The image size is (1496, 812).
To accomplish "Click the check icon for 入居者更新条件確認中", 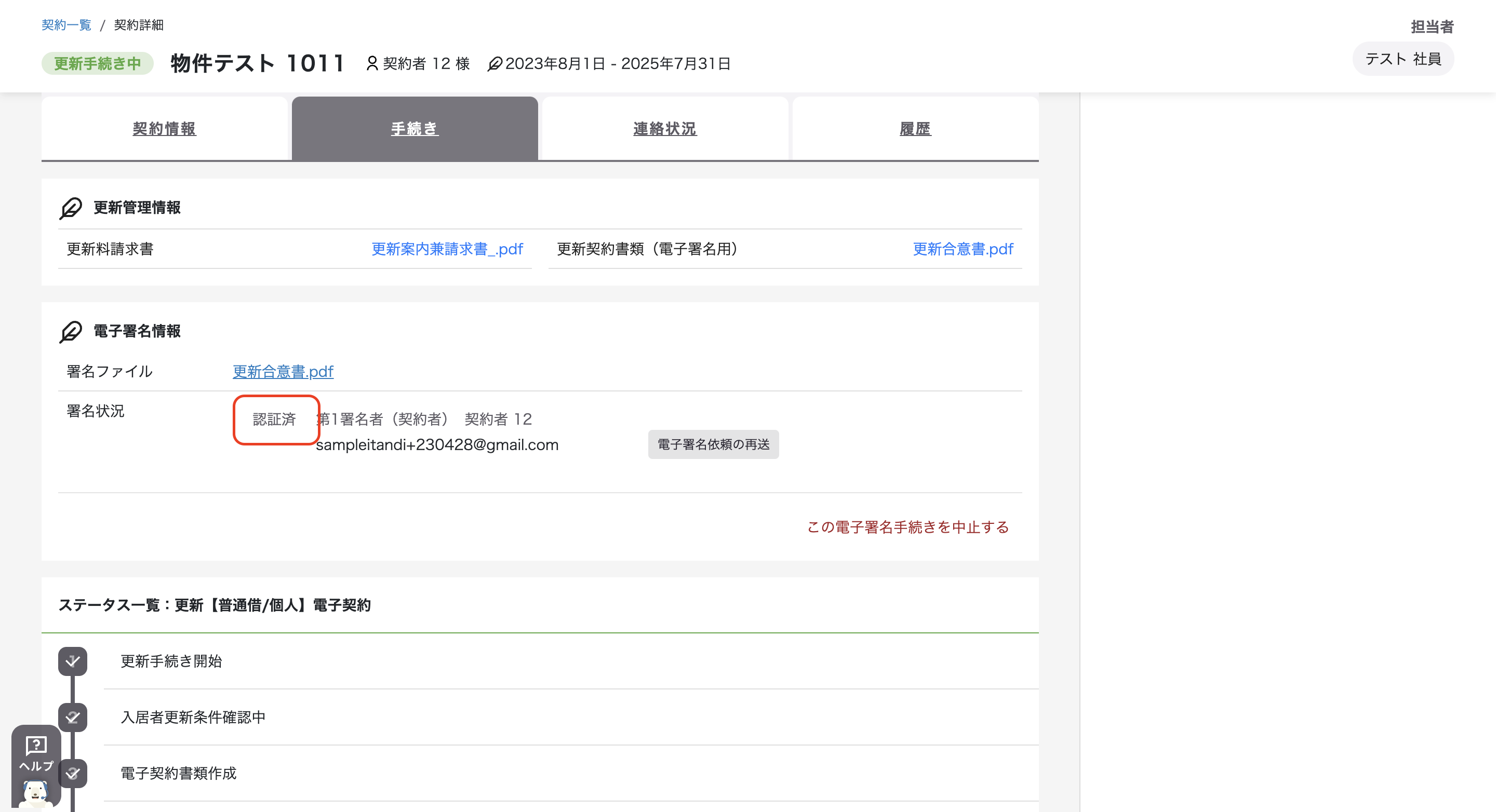I will point(73,718).
